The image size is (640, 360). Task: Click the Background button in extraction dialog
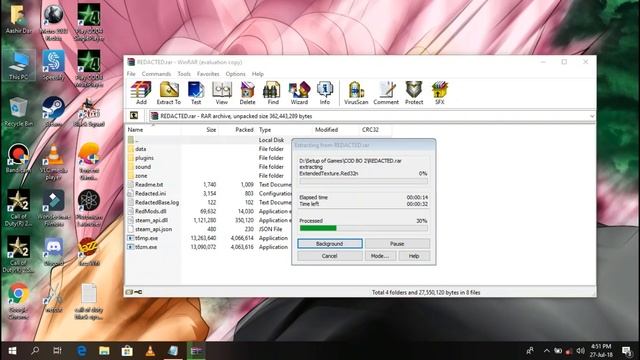pos(330,244)
